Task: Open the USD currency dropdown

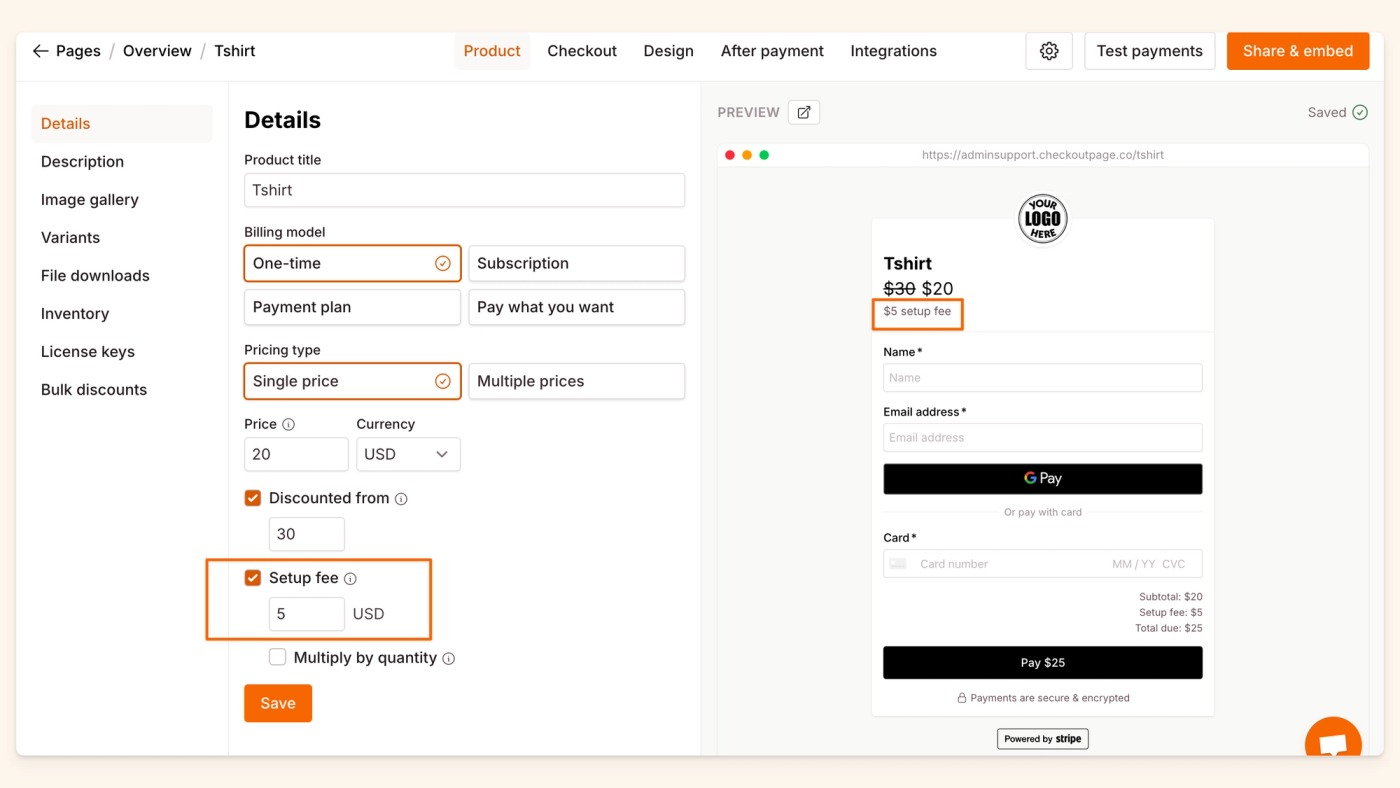Action: tap(408, 454)
